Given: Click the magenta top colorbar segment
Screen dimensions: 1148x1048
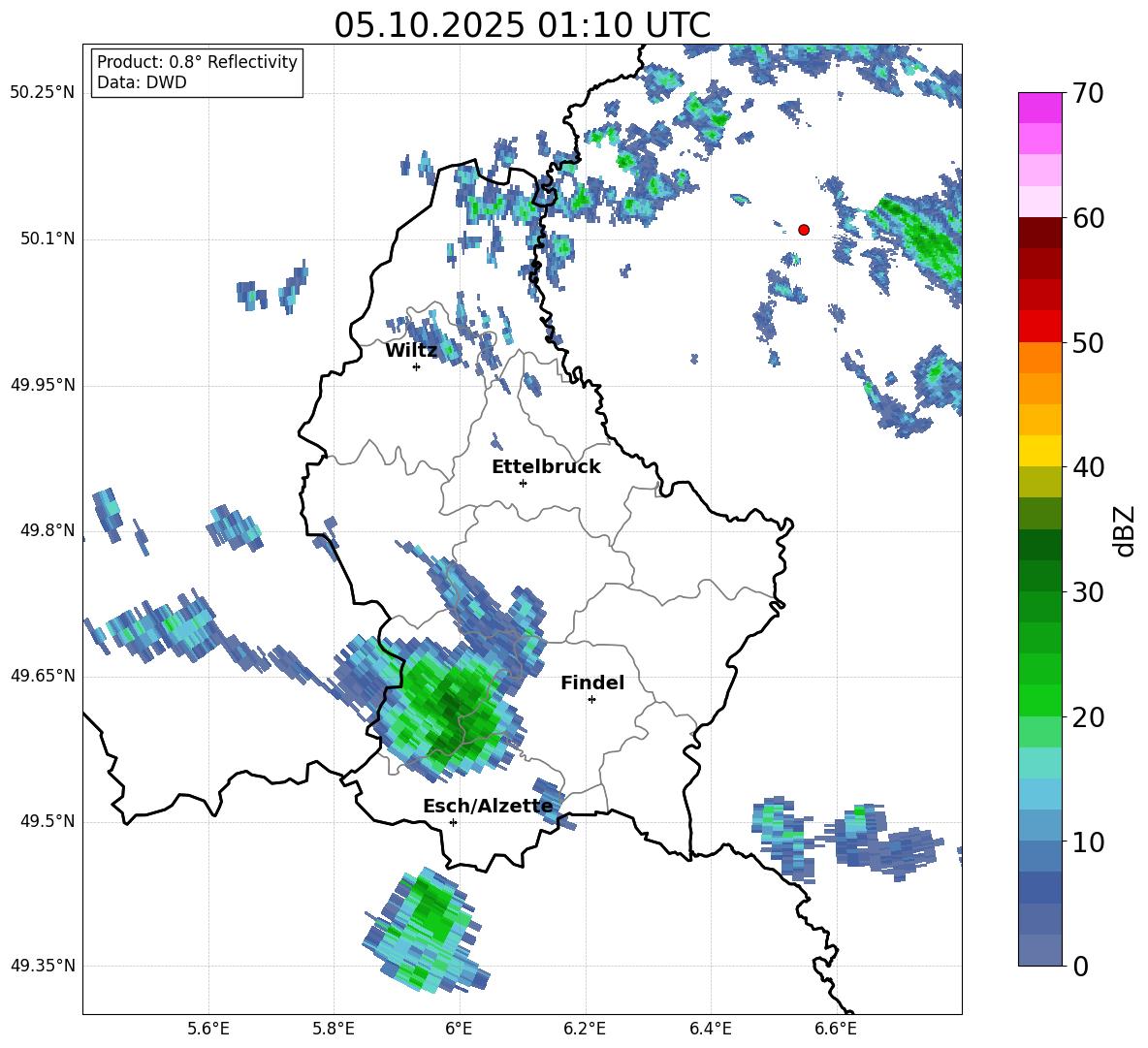Looking at the screenshot, I should (1039, 108).
